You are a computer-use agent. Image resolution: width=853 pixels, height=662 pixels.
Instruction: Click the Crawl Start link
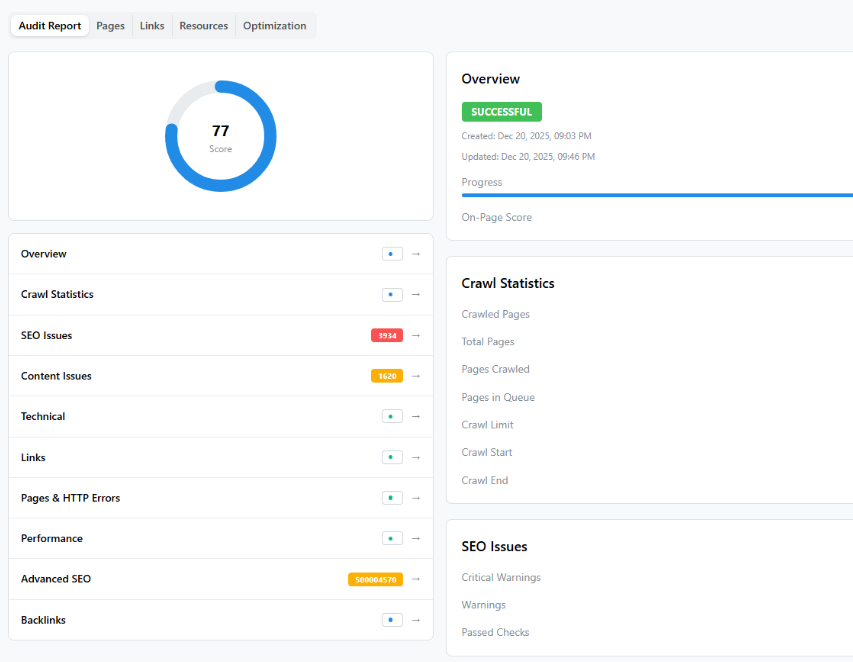point(486,452)
